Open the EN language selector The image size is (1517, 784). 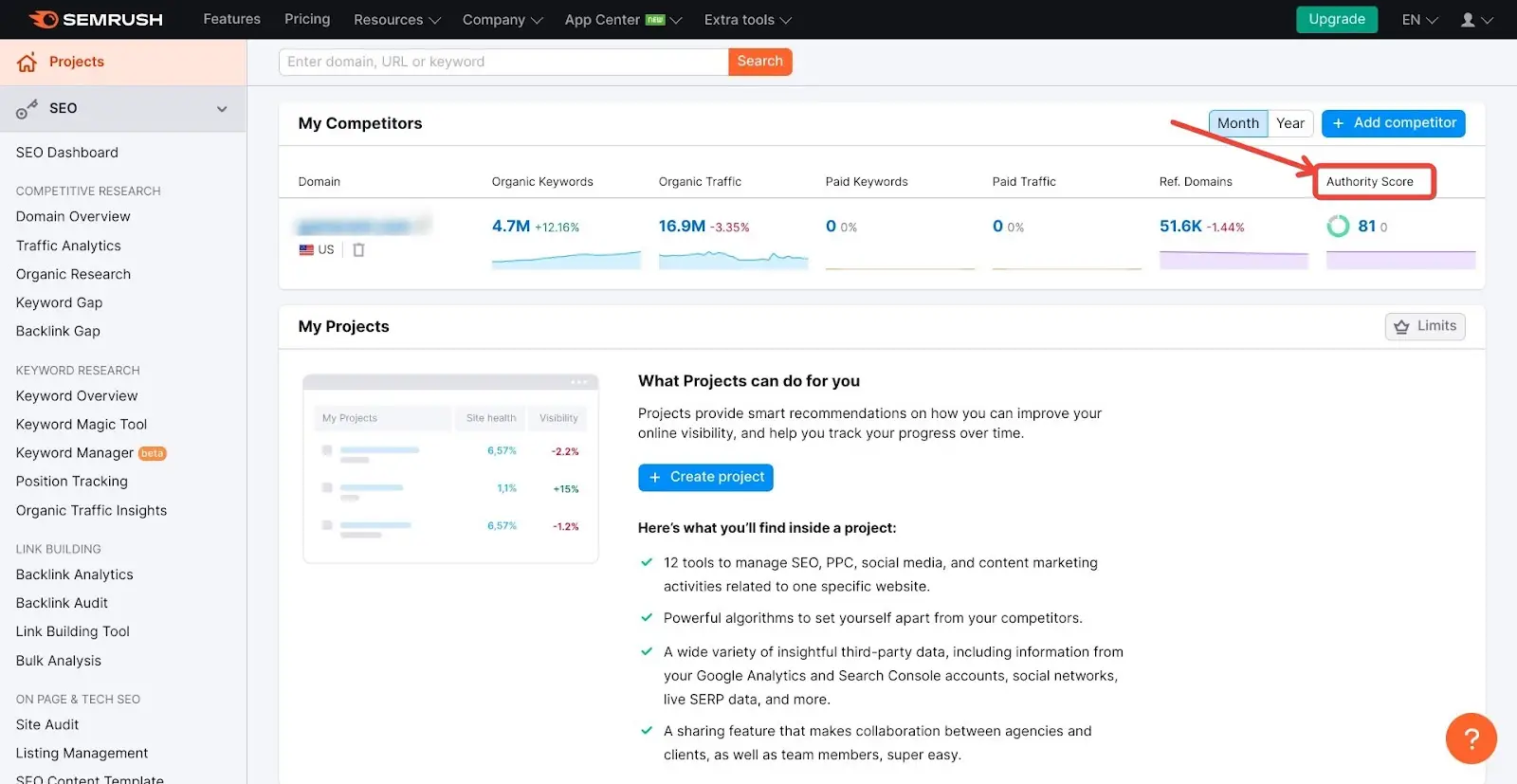[x=1419, y=20]
